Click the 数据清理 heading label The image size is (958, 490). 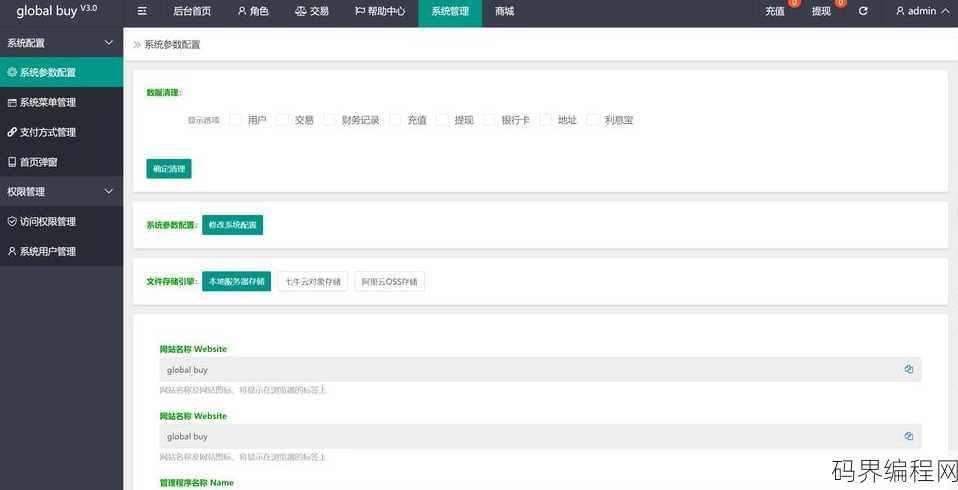164,93
